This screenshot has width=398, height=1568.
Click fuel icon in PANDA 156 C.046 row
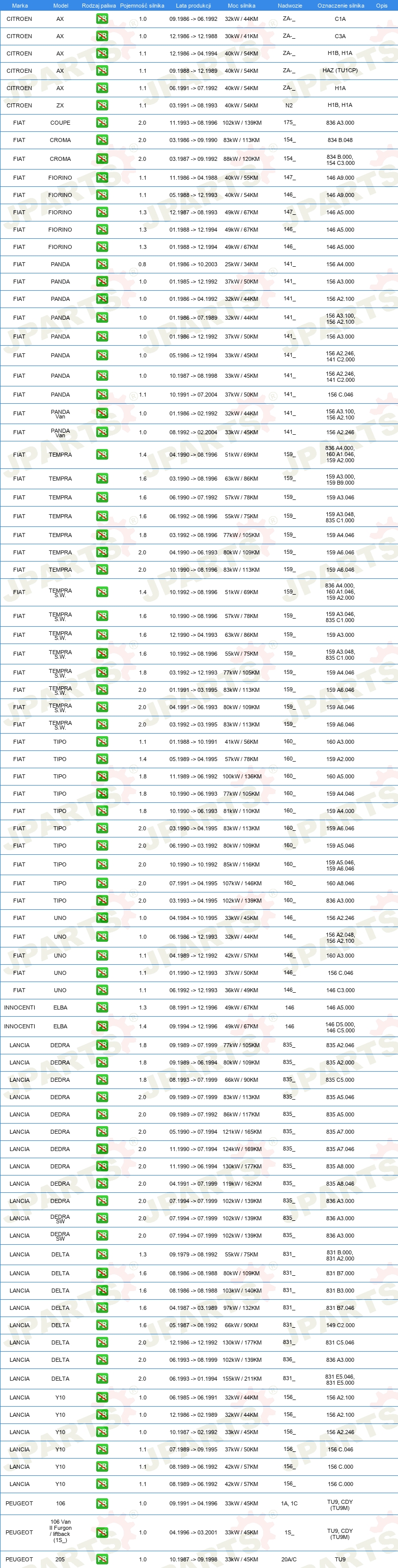102,395
